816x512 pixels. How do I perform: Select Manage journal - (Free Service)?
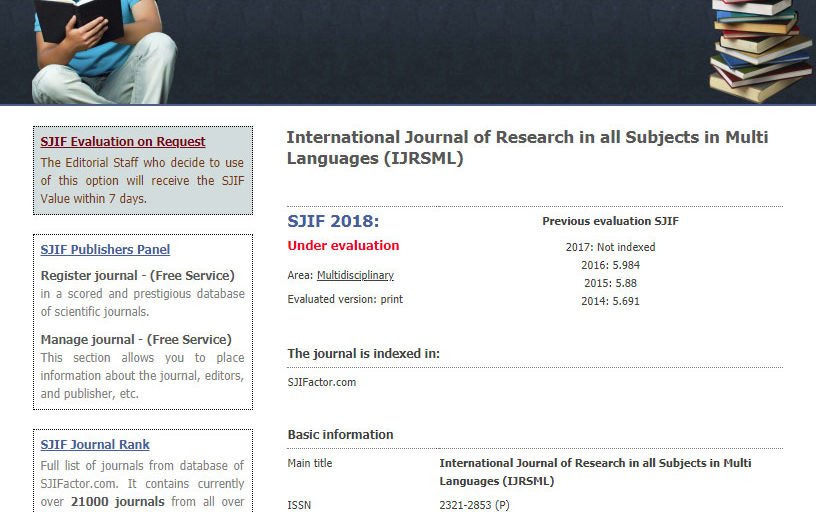coord(136,339)
